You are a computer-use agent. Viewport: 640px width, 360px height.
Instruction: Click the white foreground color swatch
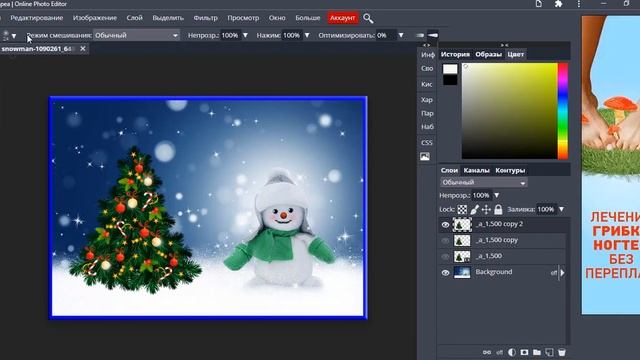(450, 69)
